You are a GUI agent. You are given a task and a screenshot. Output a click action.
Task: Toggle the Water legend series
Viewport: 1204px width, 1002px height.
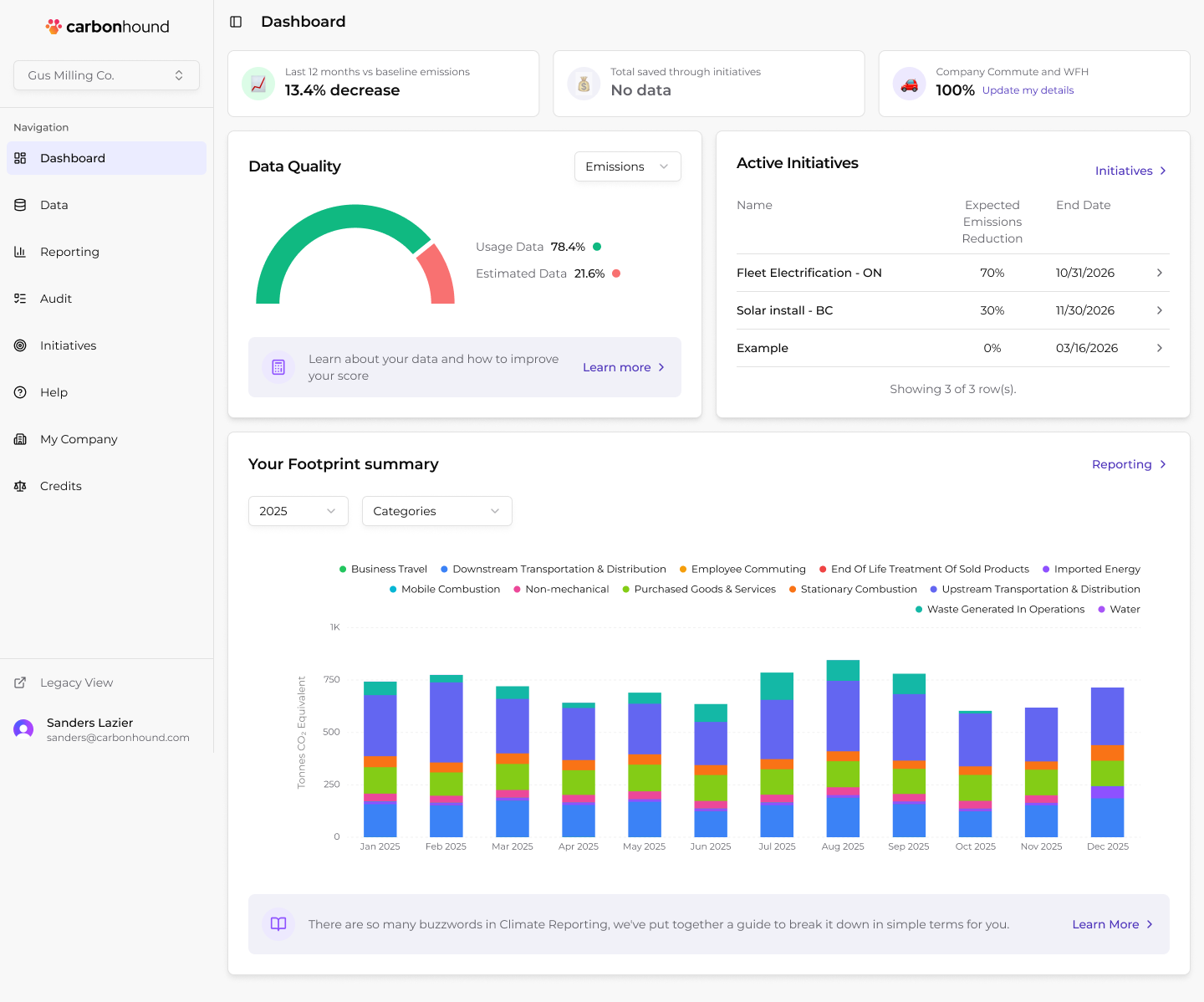(1119, 609)
